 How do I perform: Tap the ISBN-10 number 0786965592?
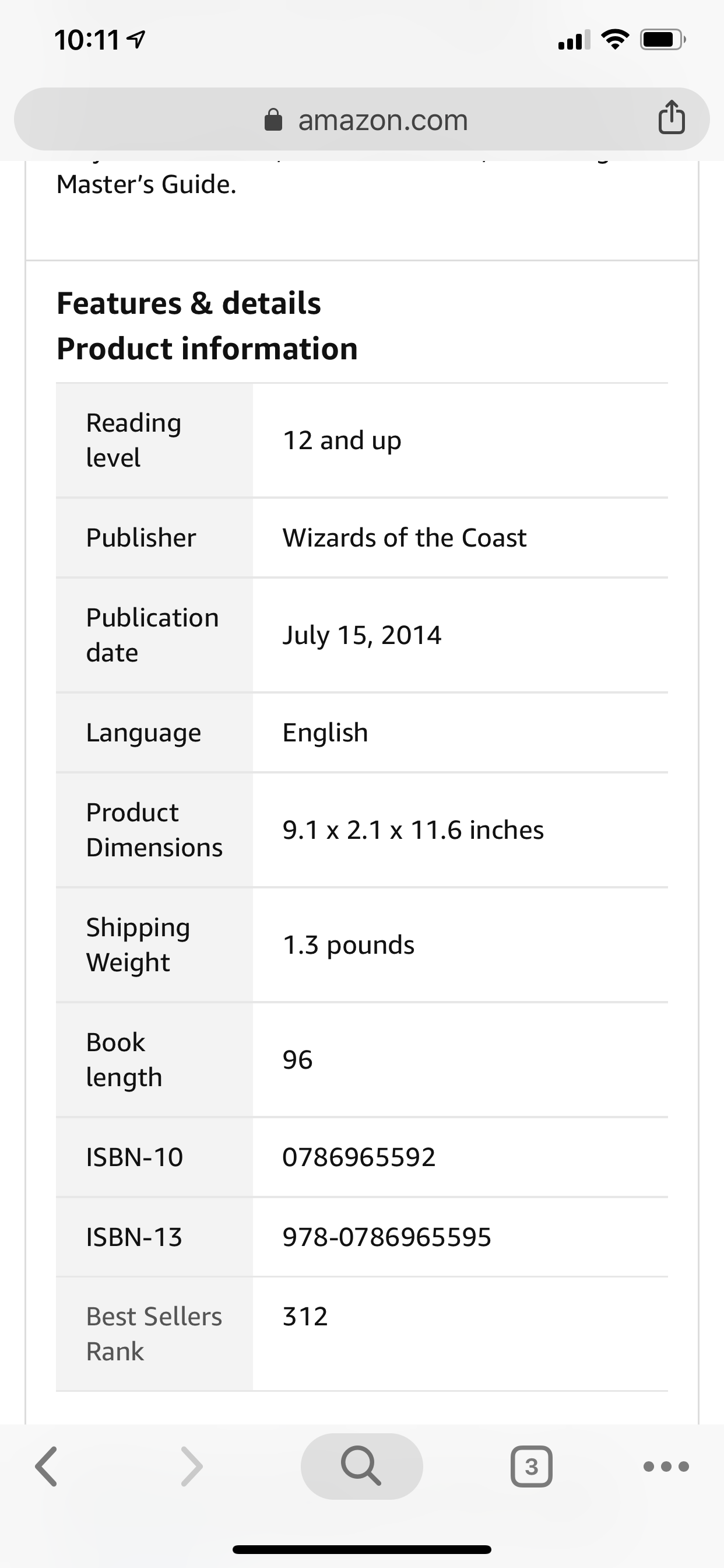coord(359,1157)
